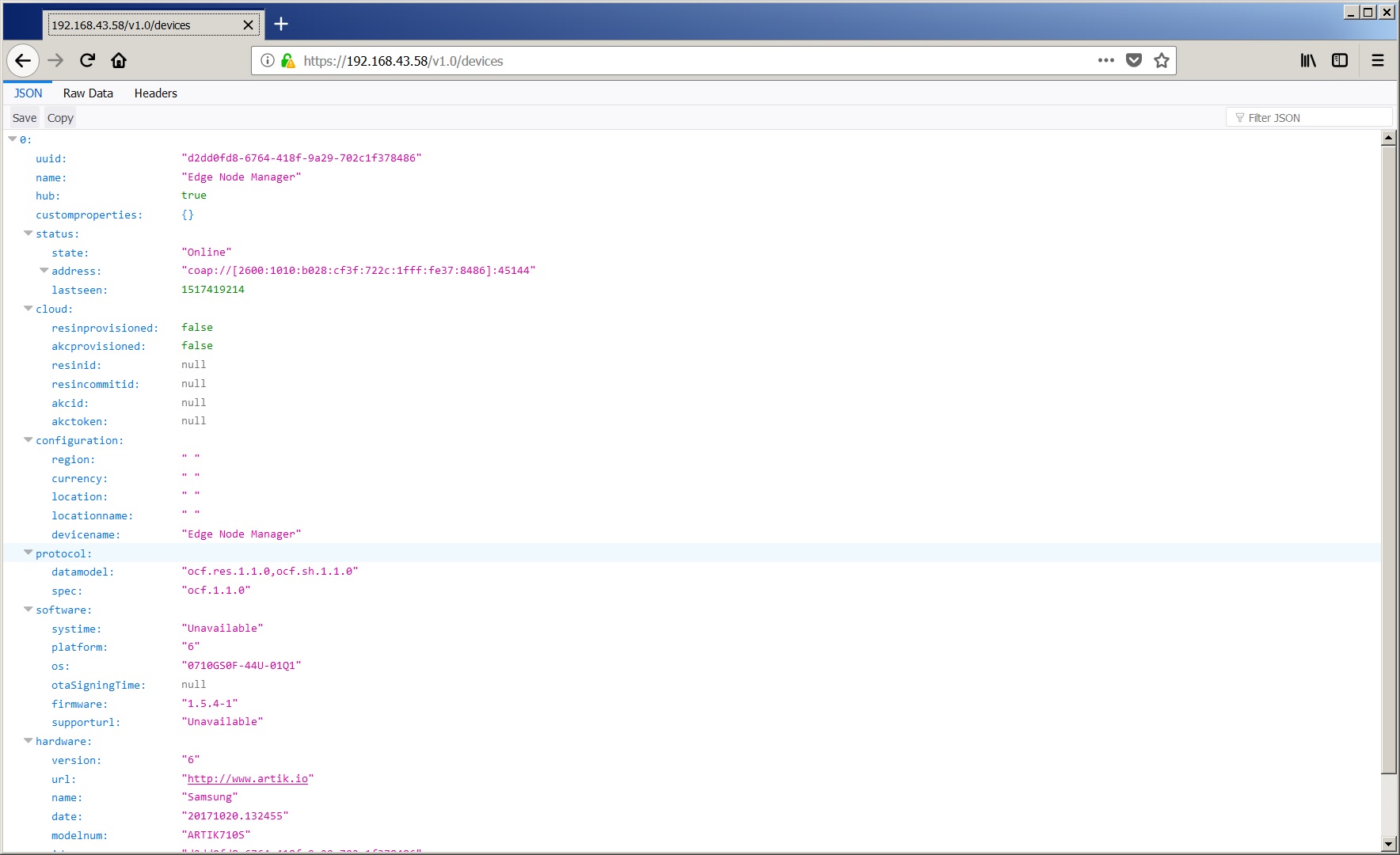Collapse the long address string value
The width and height of the screenshot is (1400, 855).
44,271
